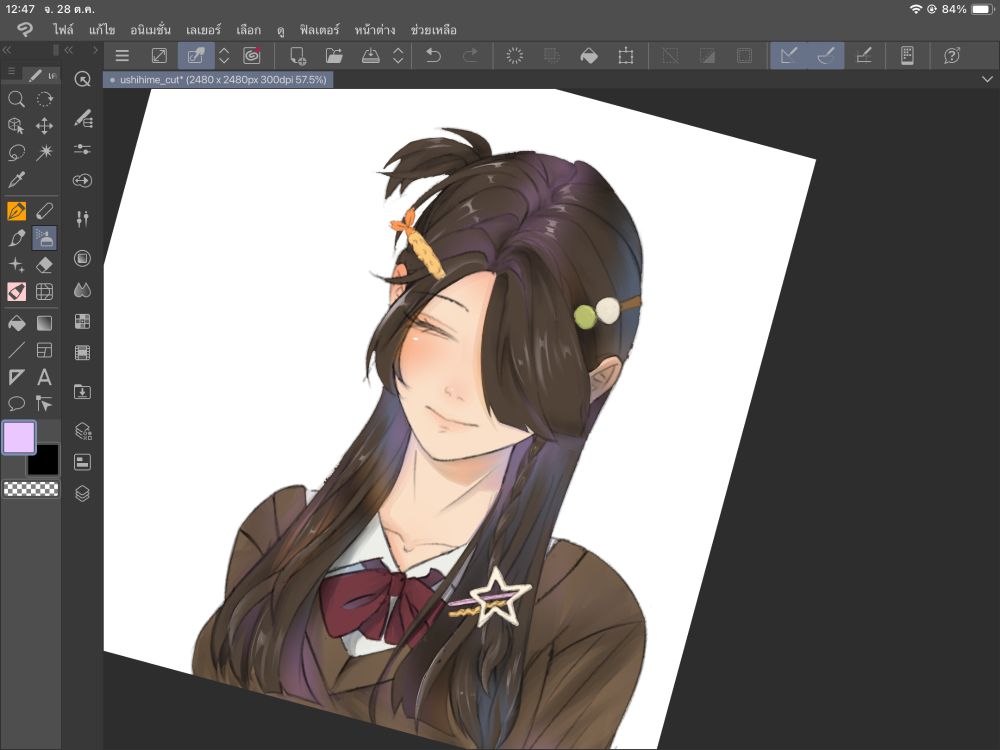Select the Correct line tool
This screenshot has height=750, width=1000.
coord(45,404)
